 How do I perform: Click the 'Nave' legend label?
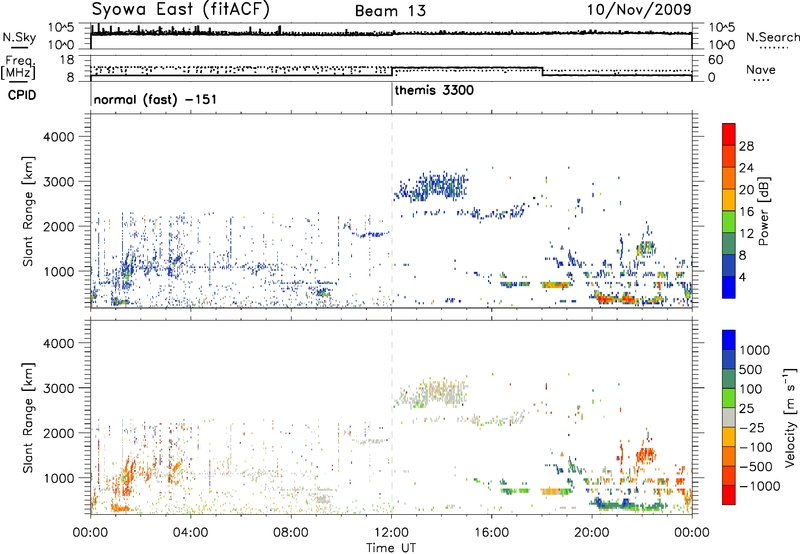click(x=761, y=70)
